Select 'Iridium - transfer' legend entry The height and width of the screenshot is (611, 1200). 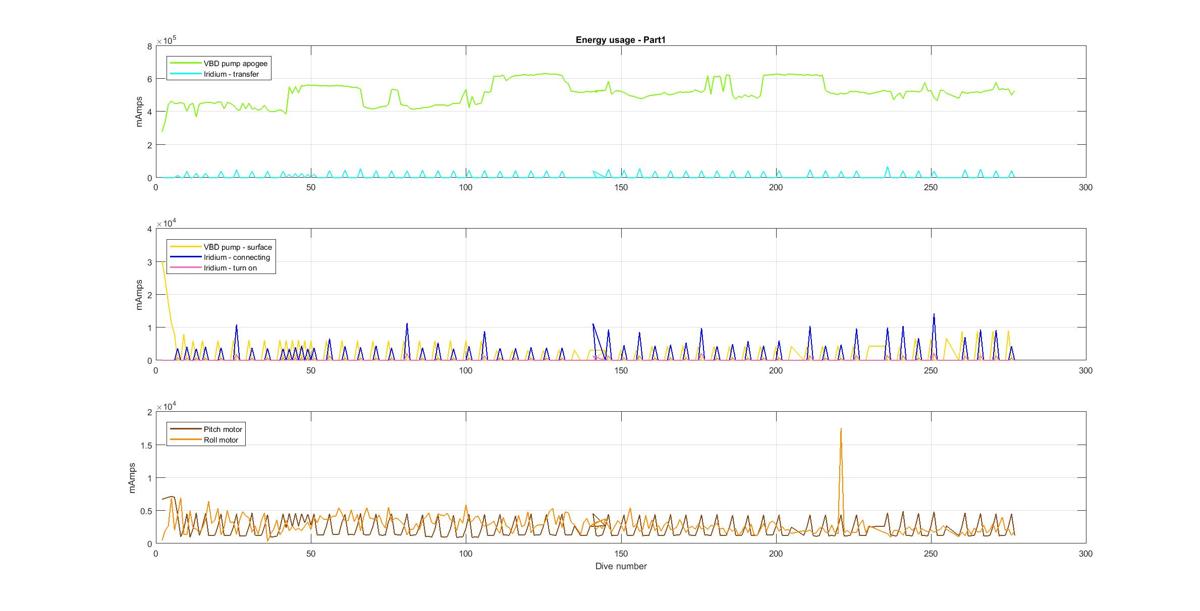(232, 73)
